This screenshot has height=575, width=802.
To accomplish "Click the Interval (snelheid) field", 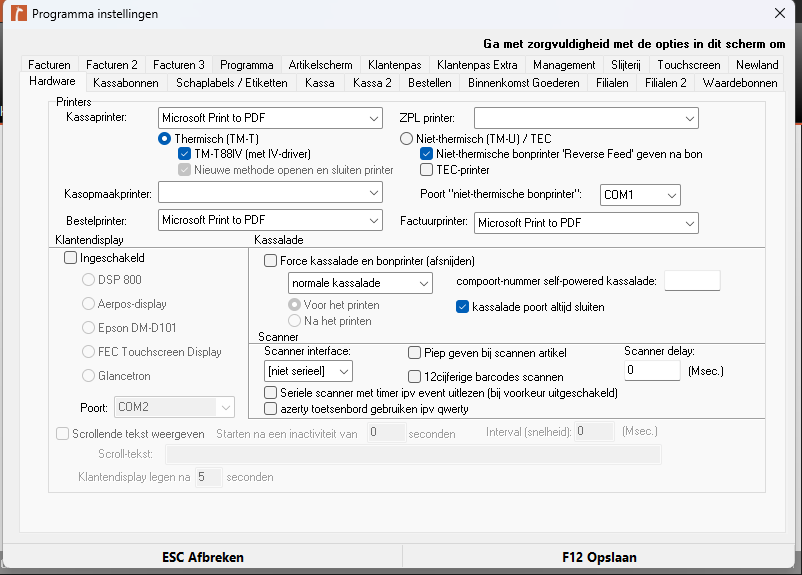I will click(594, 432).
